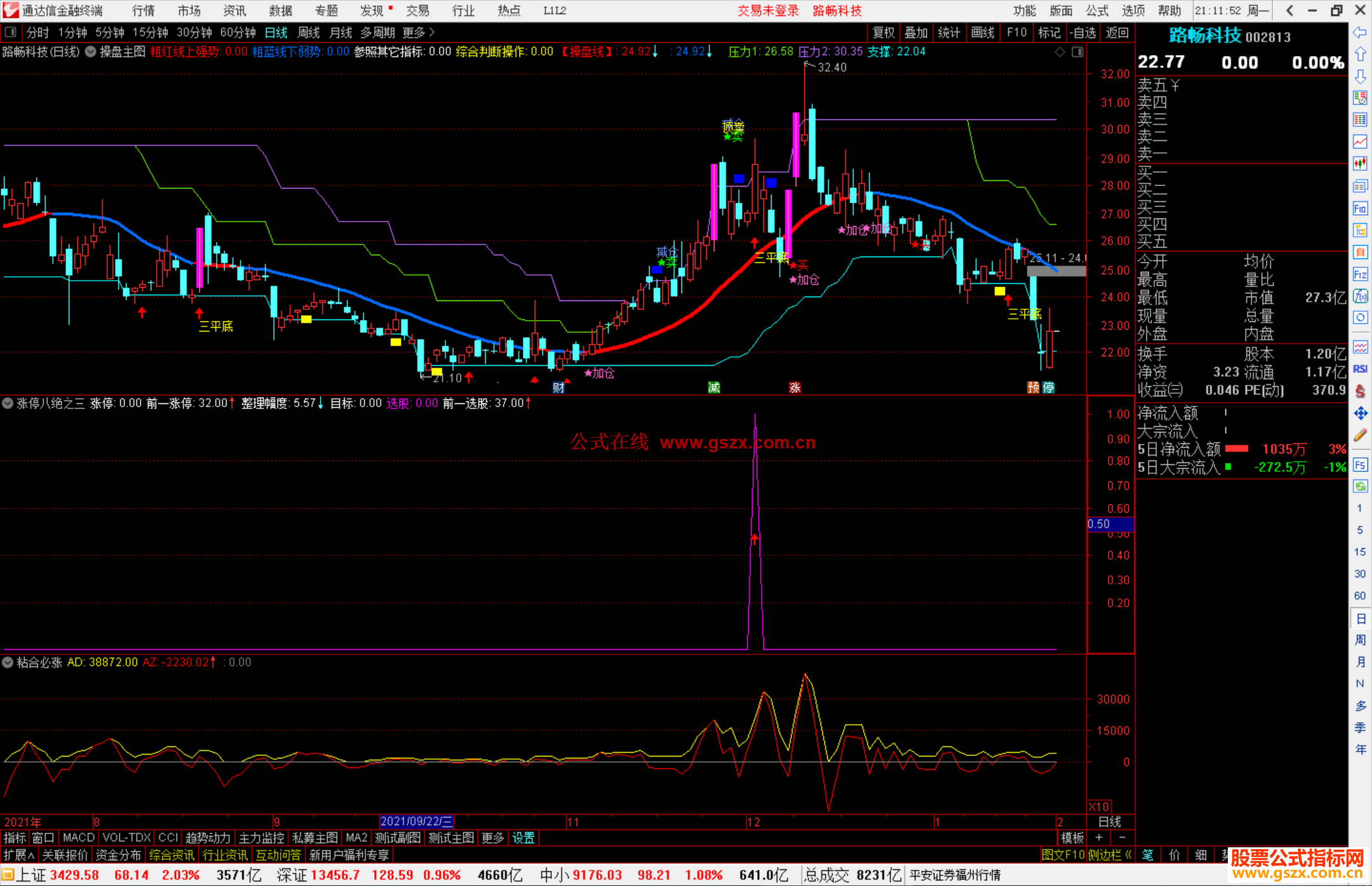Click the X10 scale toggle

point(1099,807)
